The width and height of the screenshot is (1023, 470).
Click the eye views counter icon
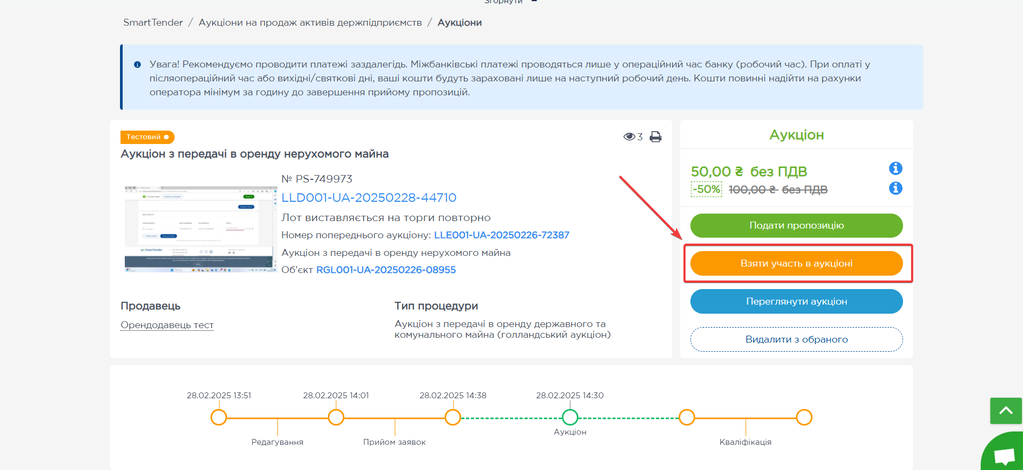629,137
